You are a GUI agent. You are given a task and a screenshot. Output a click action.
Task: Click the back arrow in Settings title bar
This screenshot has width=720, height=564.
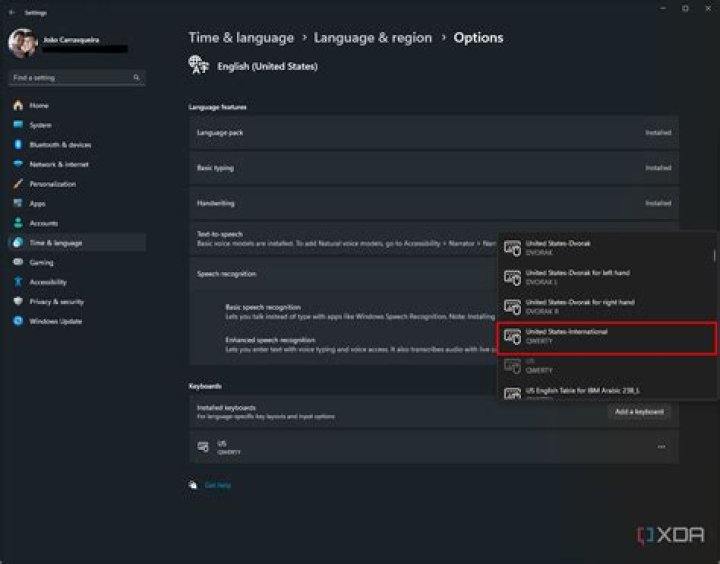click(x=12, y=12)
